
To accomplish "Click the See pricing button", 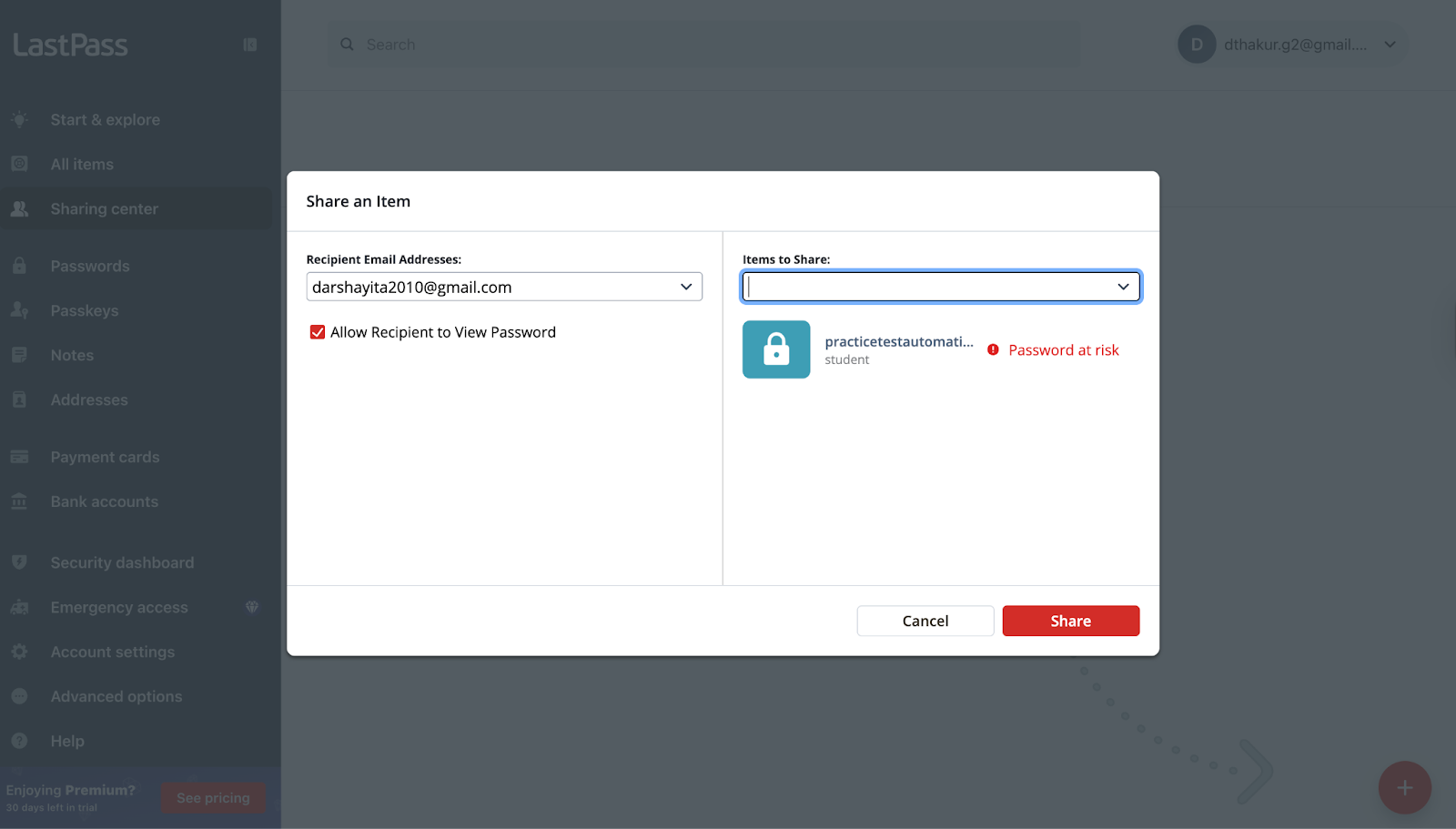I will click(213, 797).
